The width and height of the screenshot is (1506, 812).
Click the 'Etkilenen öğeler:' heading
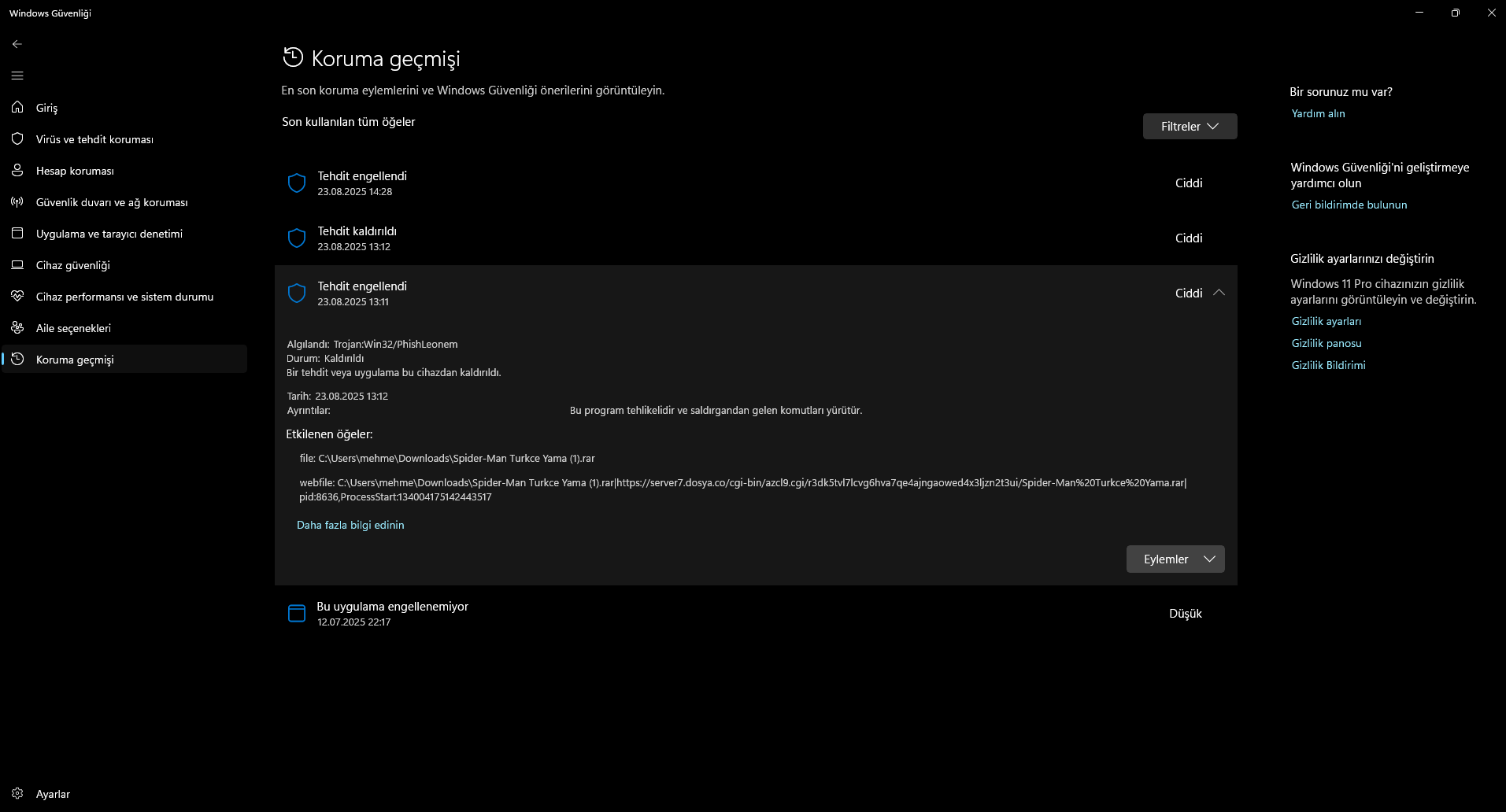pyautogui.click(x=329, y=434)
